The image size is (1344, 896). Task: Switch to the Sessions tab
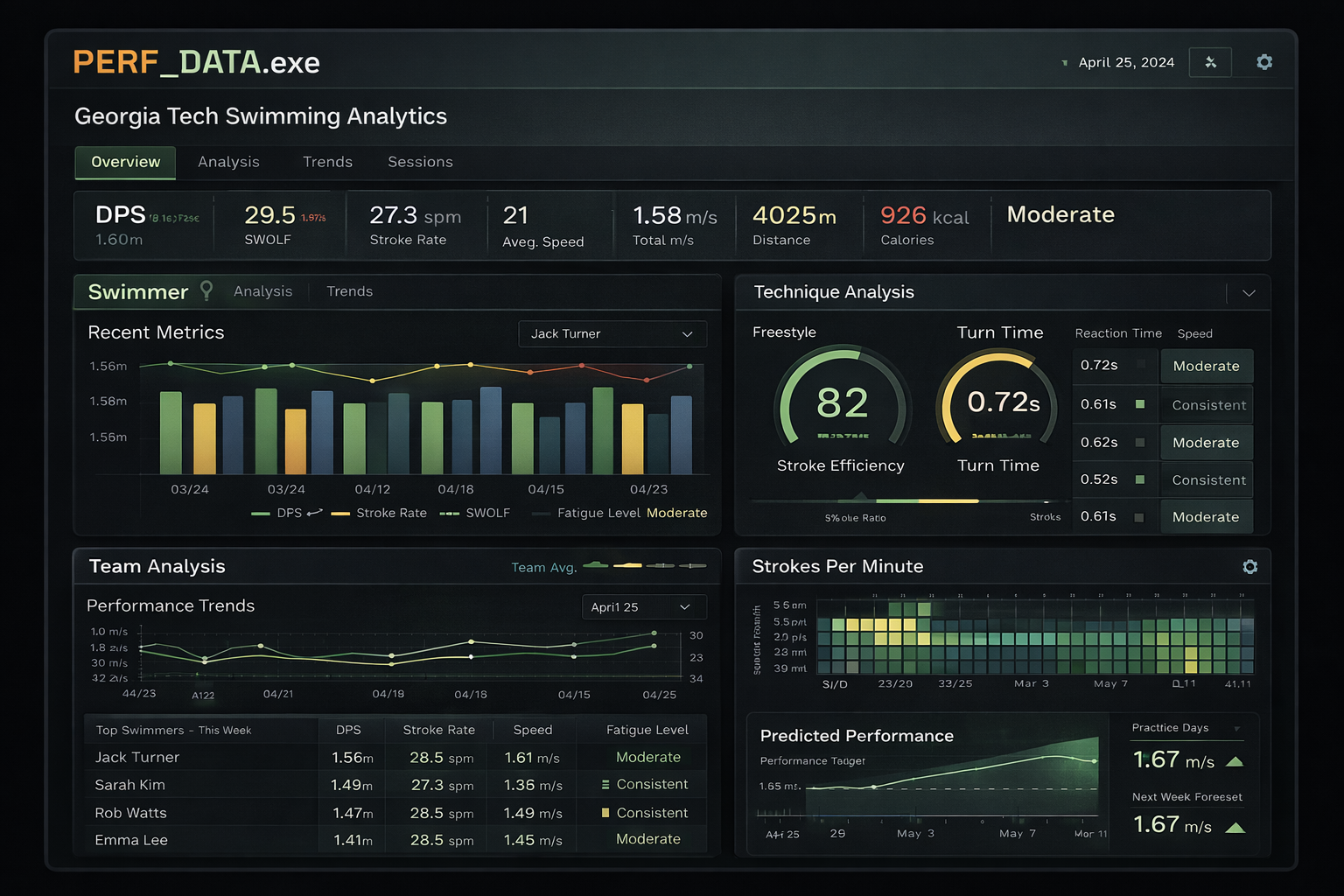(420, 162)
